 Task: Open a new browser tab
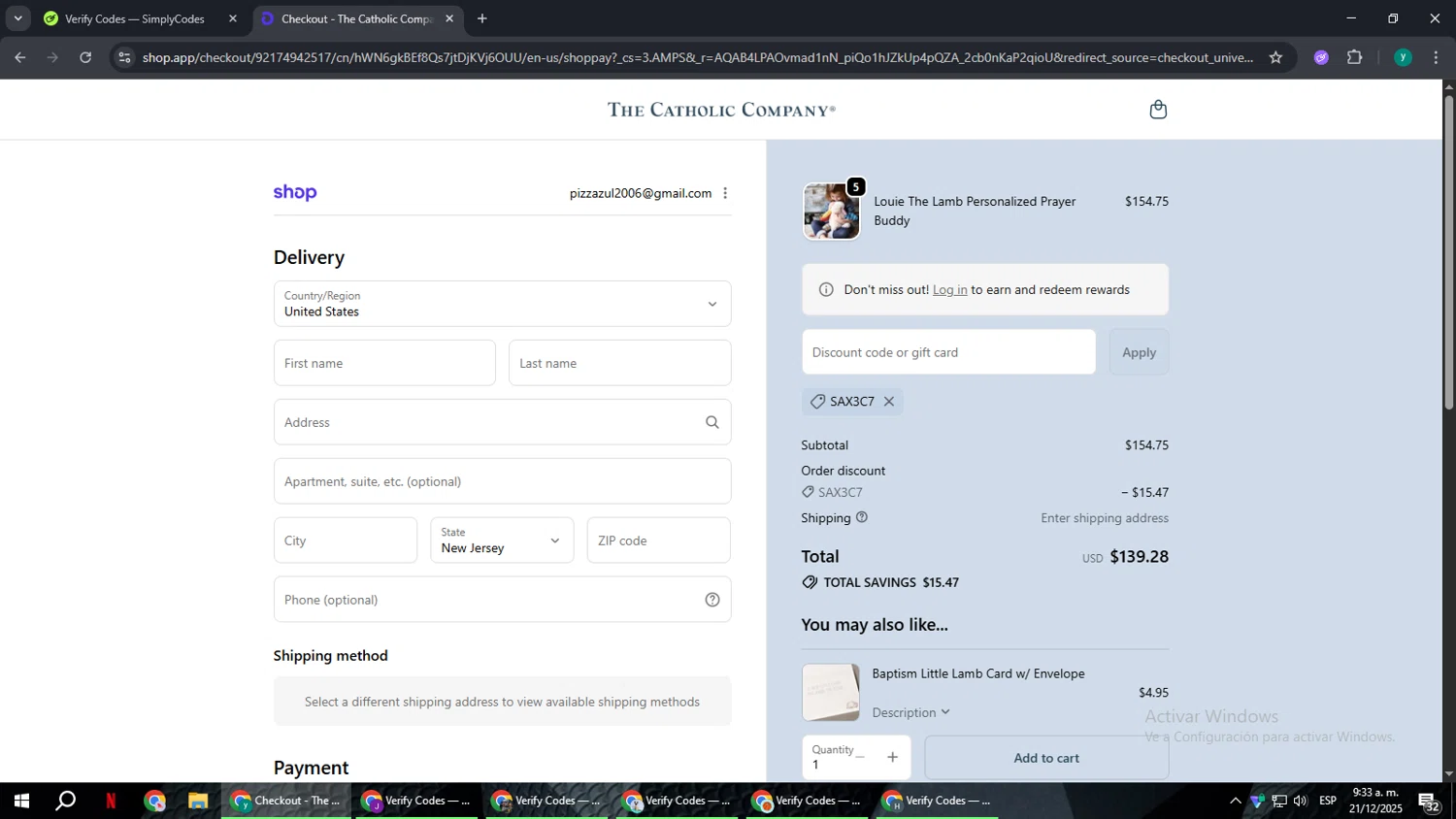[x=482, y=18]
